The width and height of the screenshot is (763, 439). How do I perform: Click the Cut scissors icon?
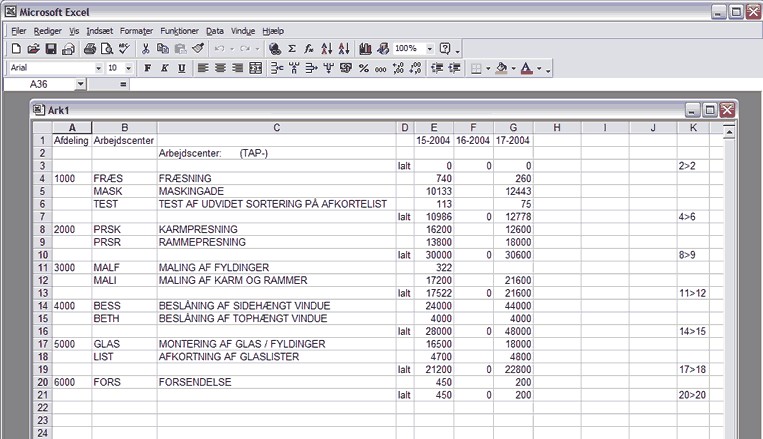pos(146,48)
